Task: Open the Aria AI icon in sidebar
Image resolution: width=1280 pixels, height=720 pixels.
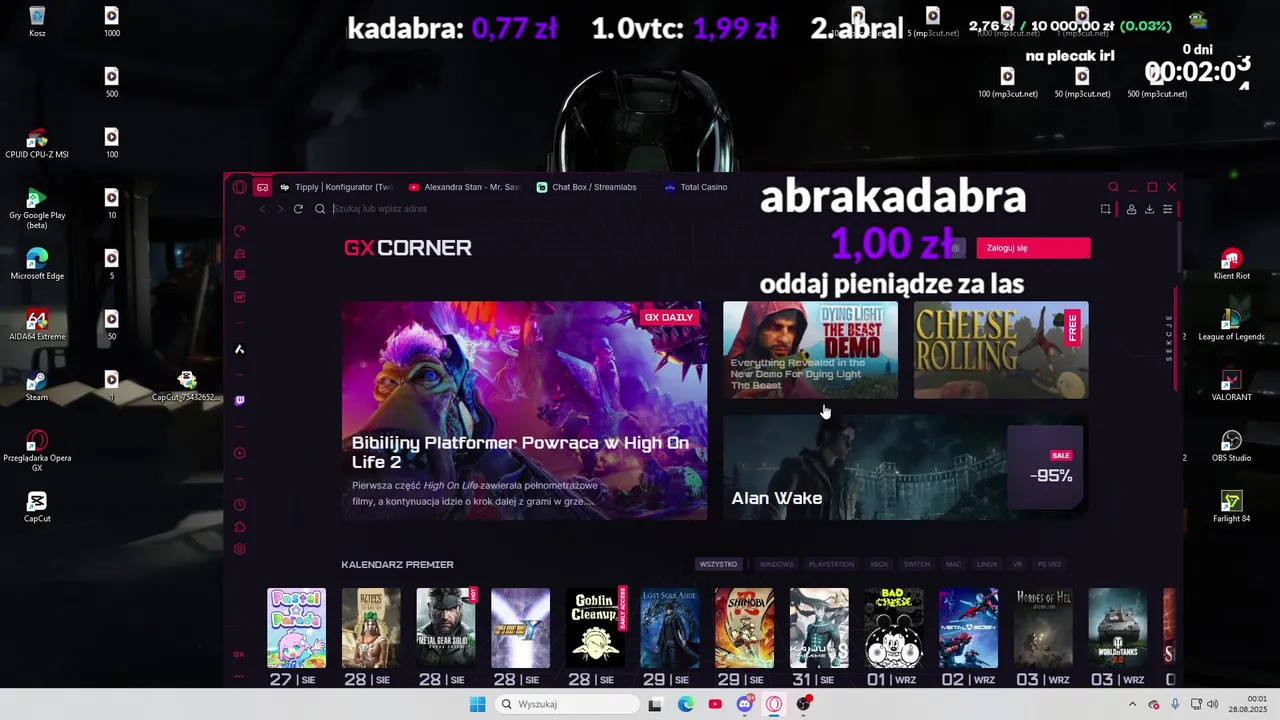Action: [x=239, y=349]
